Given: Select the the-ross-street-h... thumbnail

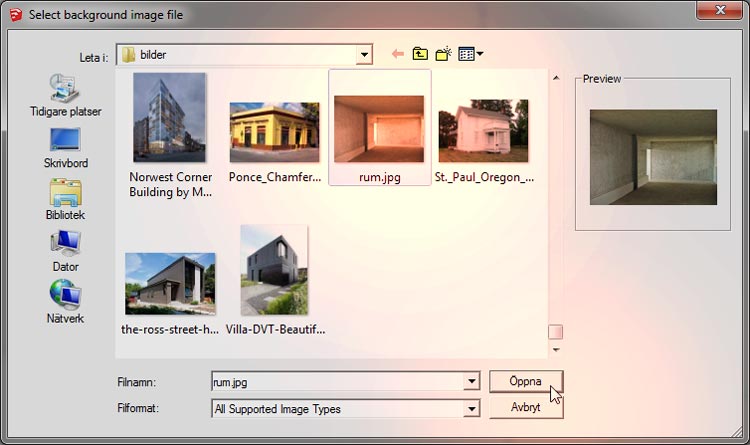Looking at the screenshot, I should point(170,284).
